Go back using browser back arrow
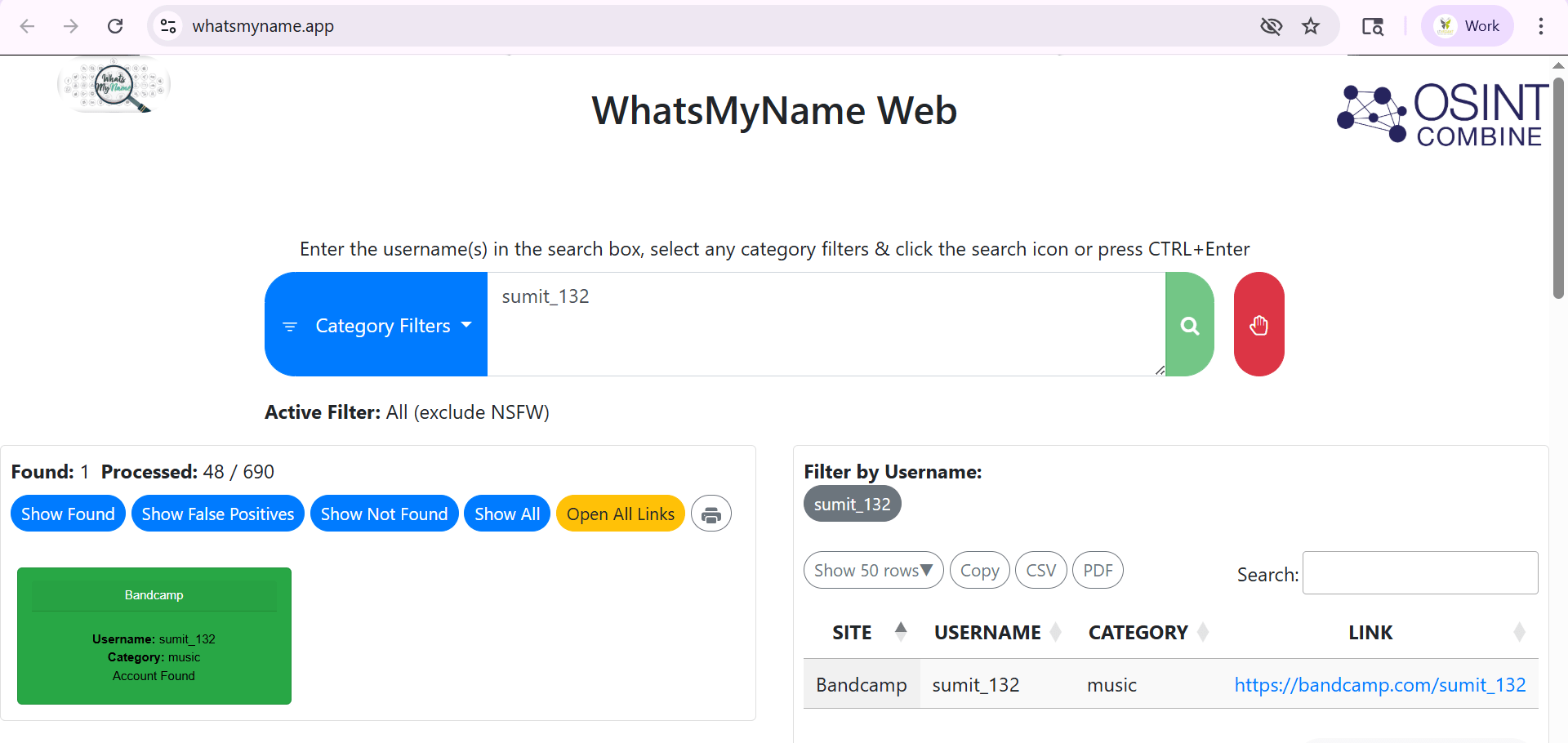Image resolution: width=1568 pixels, height=743 pixels. click(x=27, y=26)
